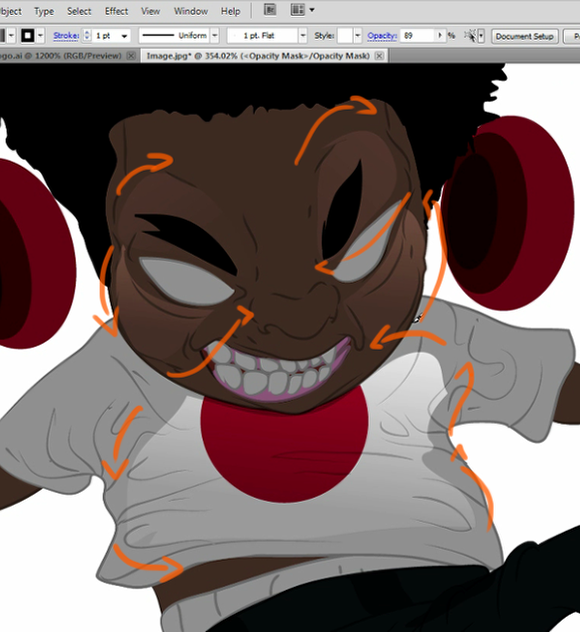Open the Opacity panel link
The image size is (580, 632).
pyautogui.click(x=382, y=35)
